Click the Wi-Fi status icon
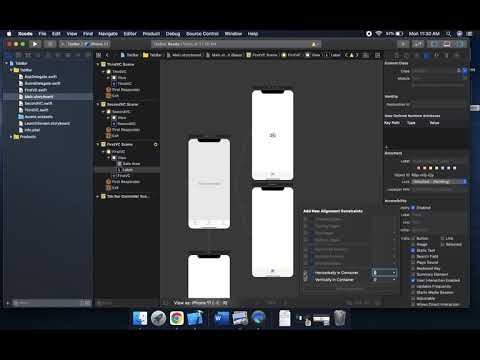 click(x=379, y=34)
